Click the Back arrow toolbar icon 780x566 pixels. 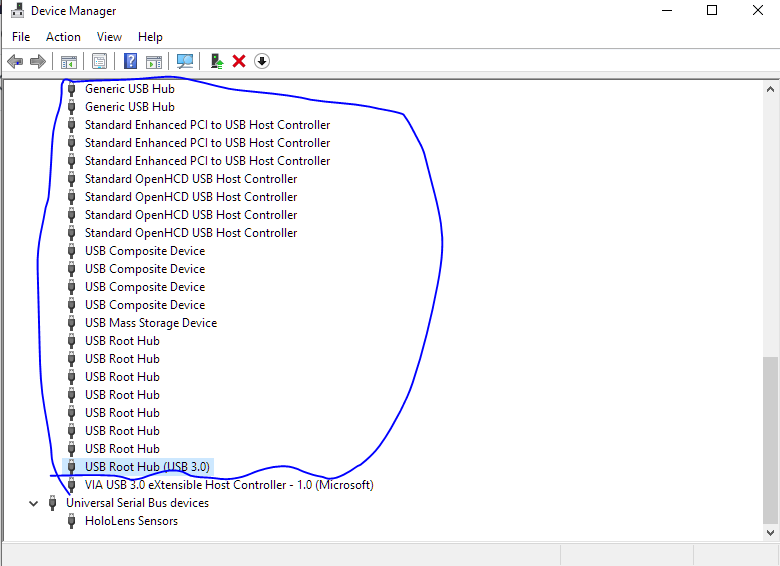pos(15,62)
